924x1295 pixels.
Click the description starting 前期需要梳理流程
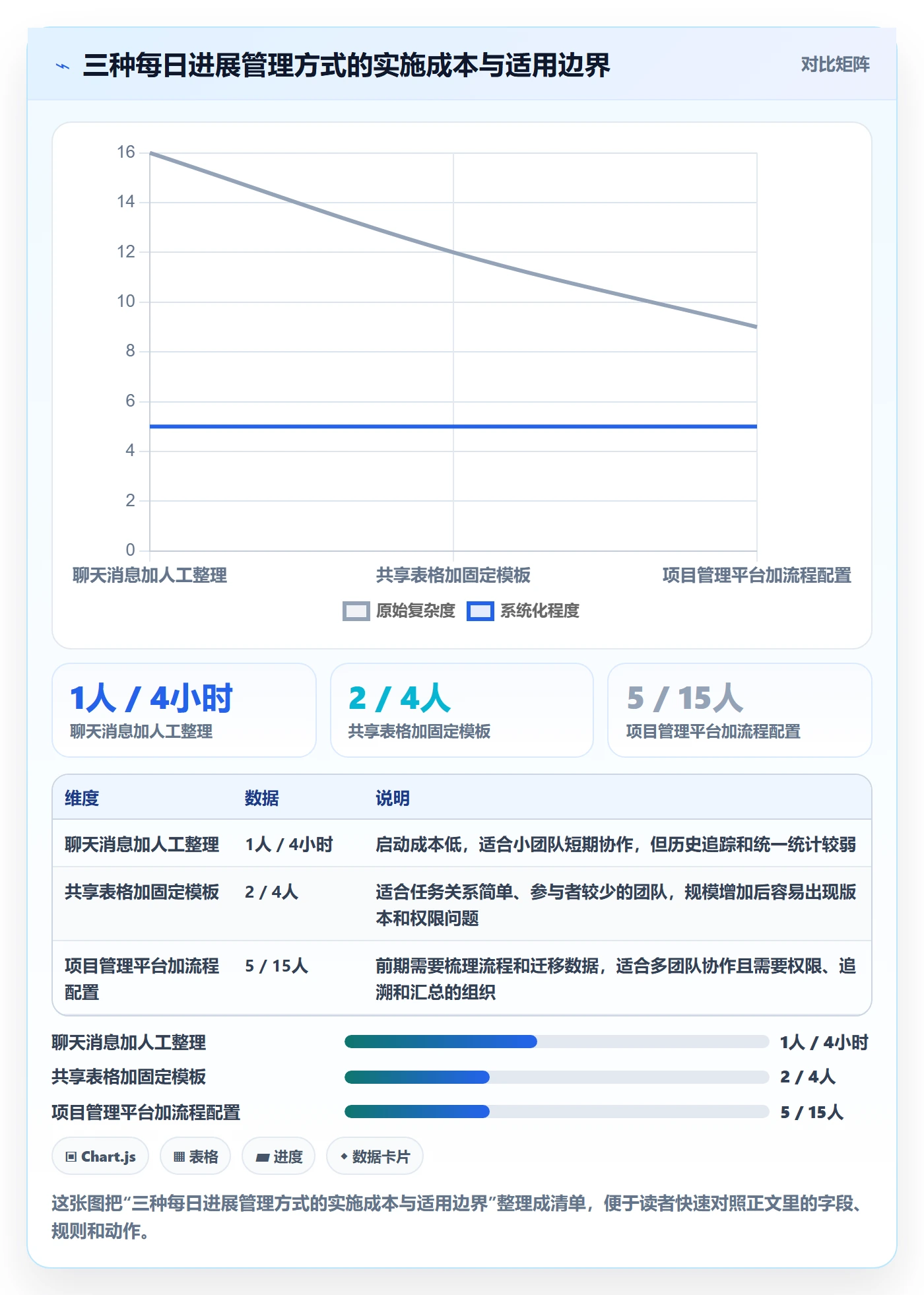click(x=616, y=979)
